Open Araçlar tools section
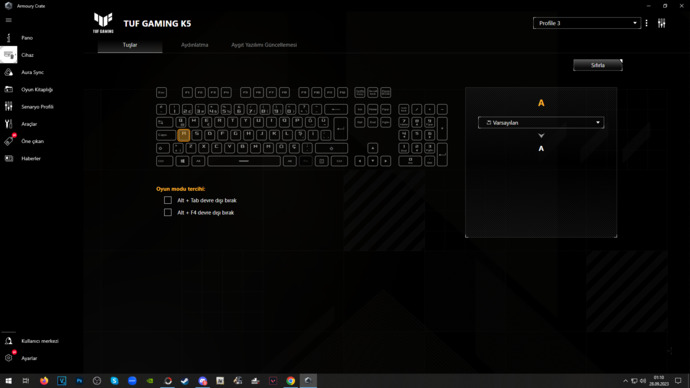This screenshot has height=388, width=690. coord(29,124)
